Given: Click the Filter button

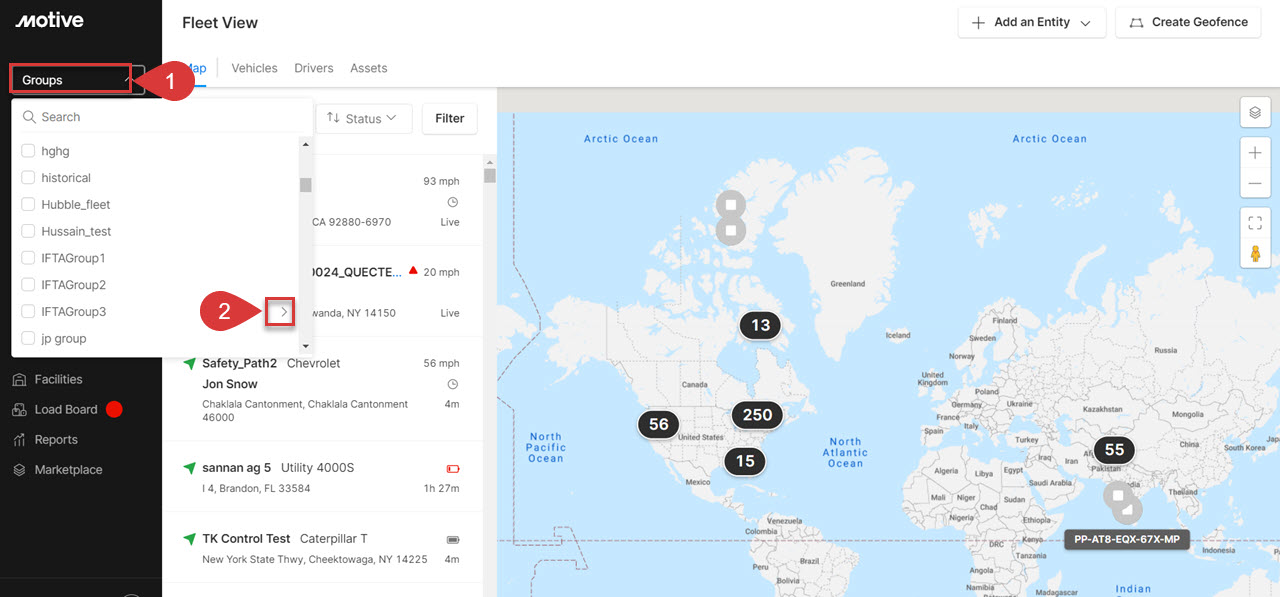Looking at the screenshot, I should [449, 118].
